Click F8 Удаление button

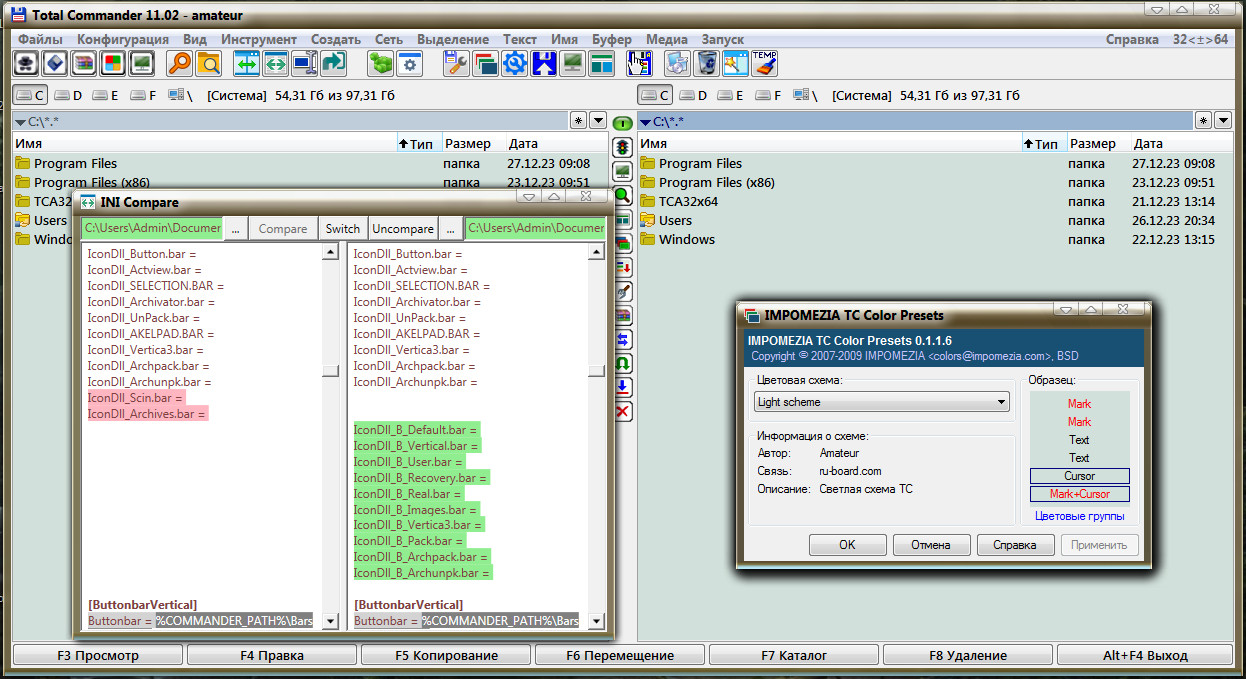tap(967, 656)
